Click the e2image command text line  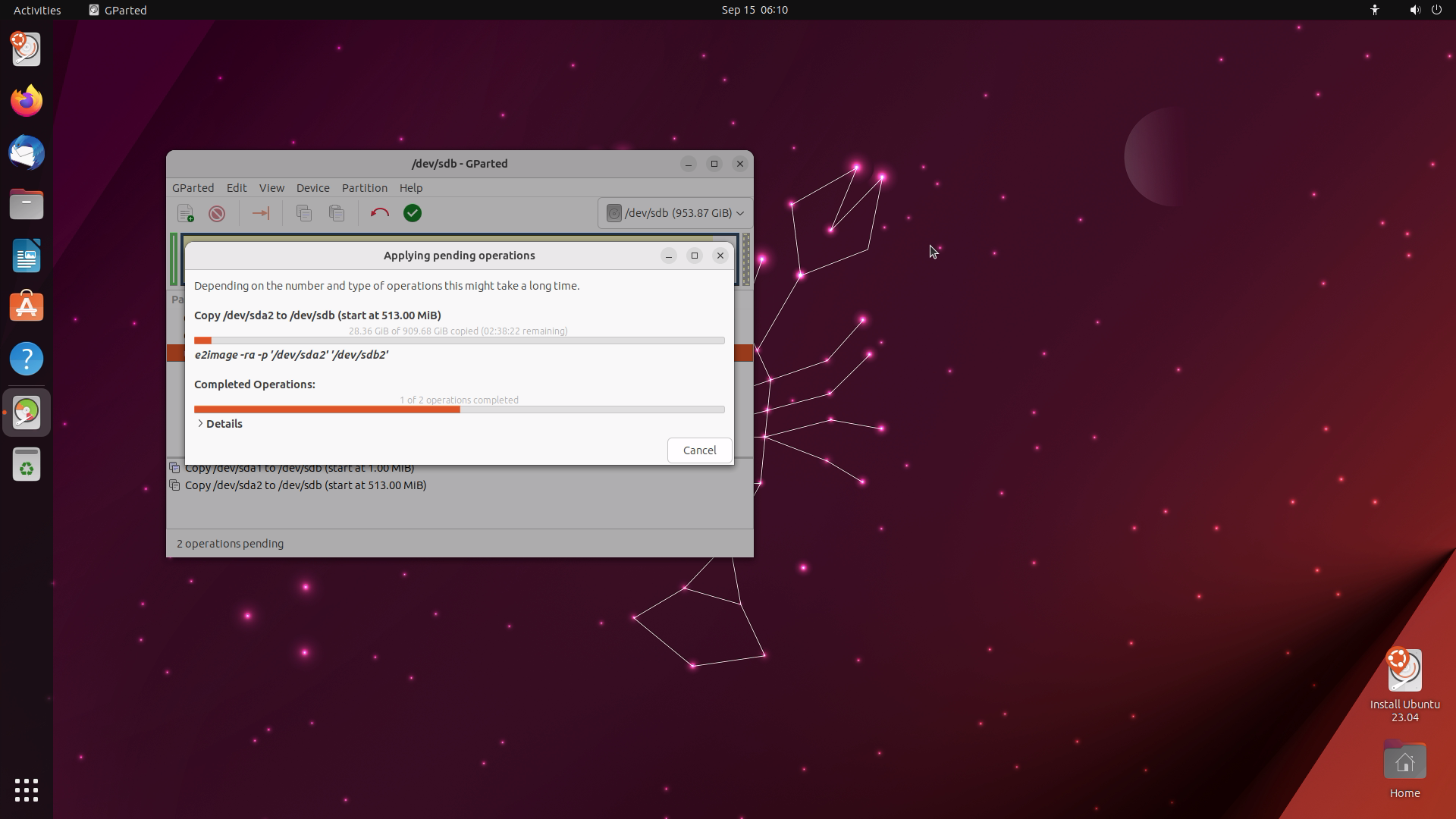coord(292,355)
